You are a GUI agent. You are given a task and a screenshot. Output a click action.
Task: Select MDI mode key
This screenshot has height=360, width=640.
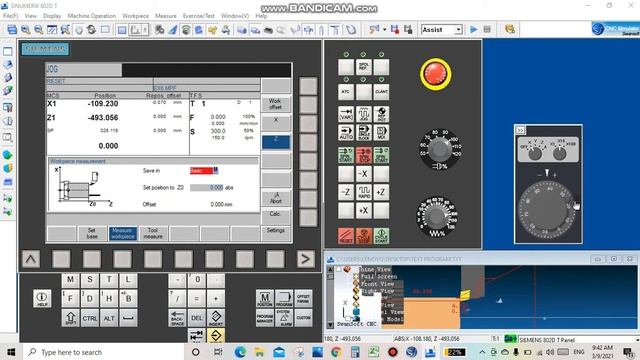pyautogui.click(x=381, y=132)
